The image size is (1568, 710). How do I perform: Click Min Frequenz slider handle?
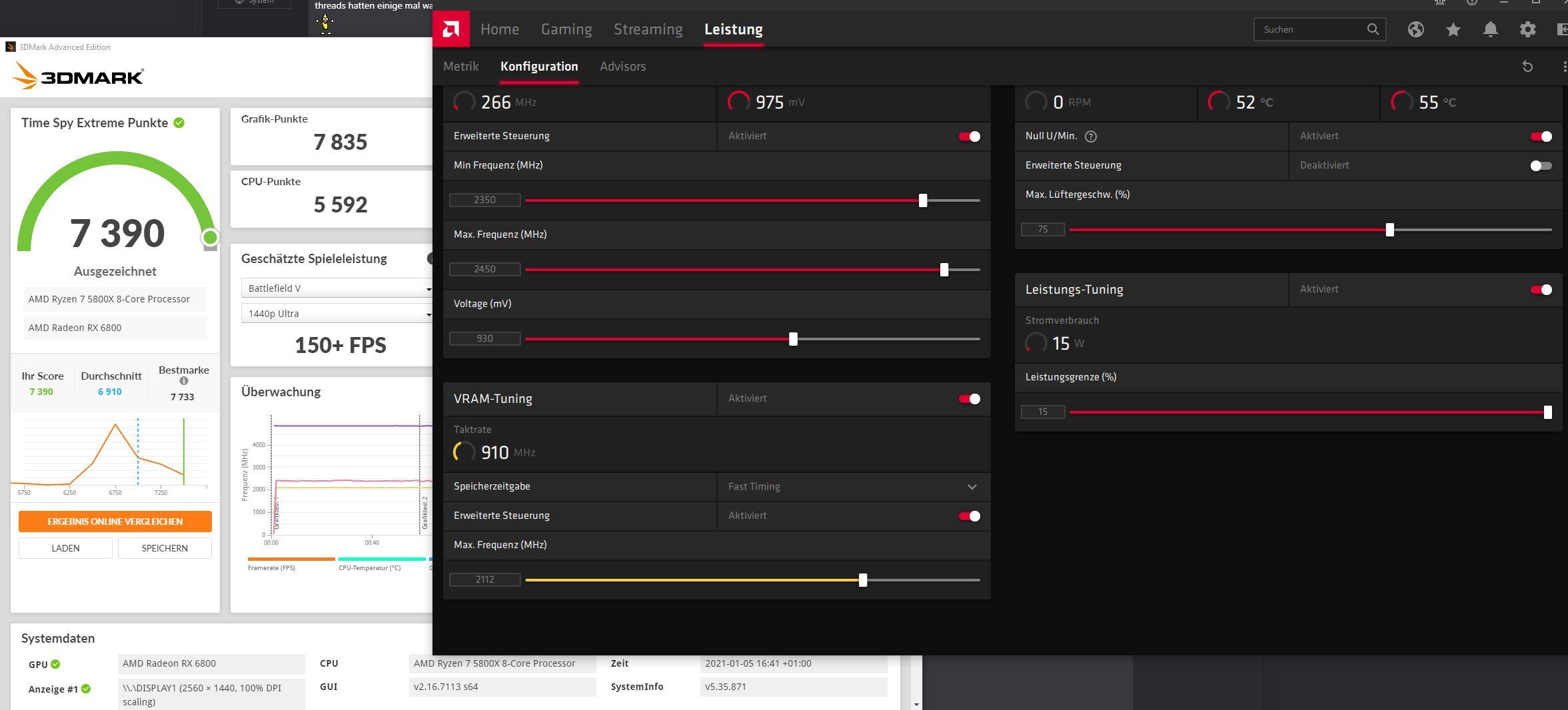click(x=923, y=200)
